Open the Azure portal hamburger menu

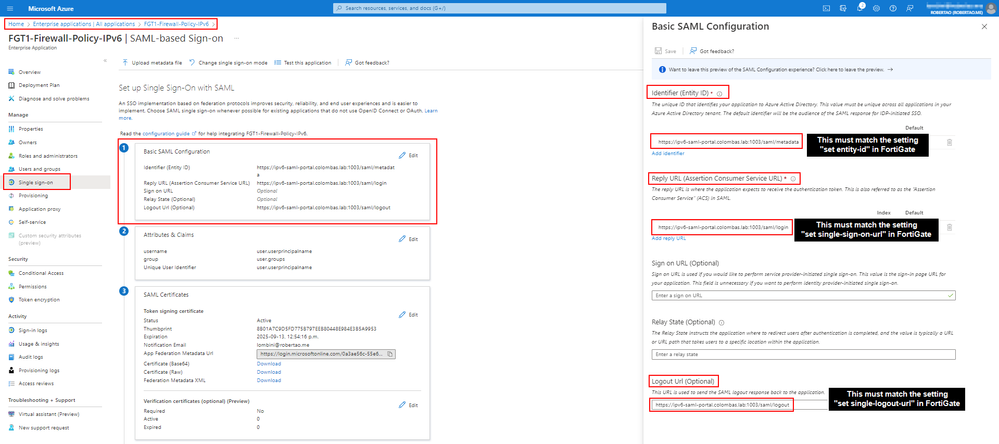(x=9, y=8)
